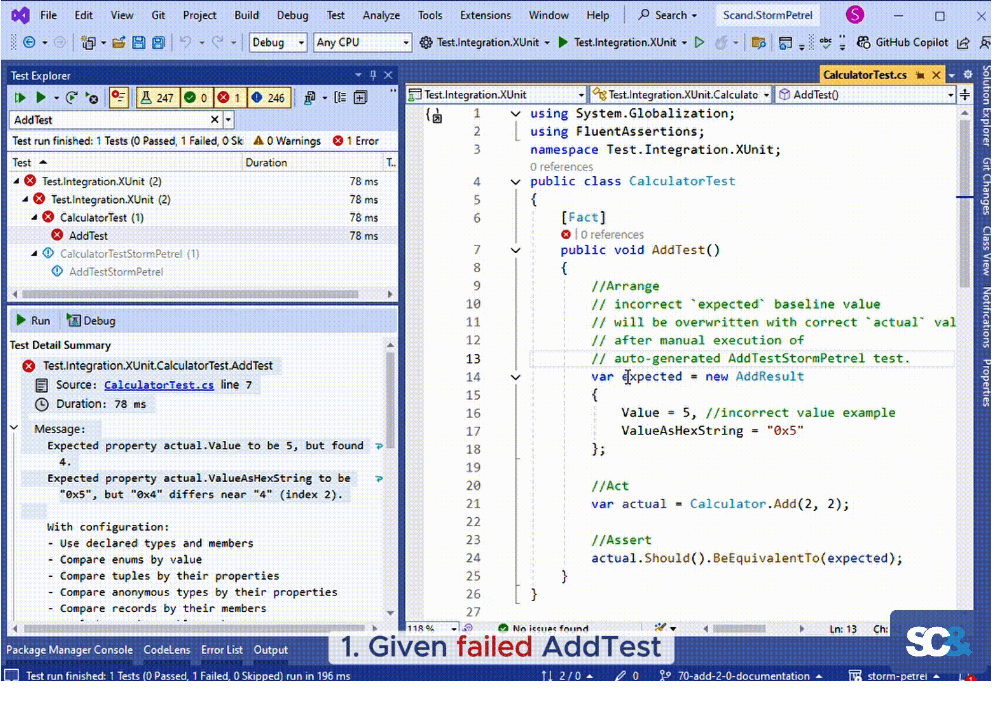Toggle not run tests filter showing 246
This screenshot has height=705, width=995.
268,98
